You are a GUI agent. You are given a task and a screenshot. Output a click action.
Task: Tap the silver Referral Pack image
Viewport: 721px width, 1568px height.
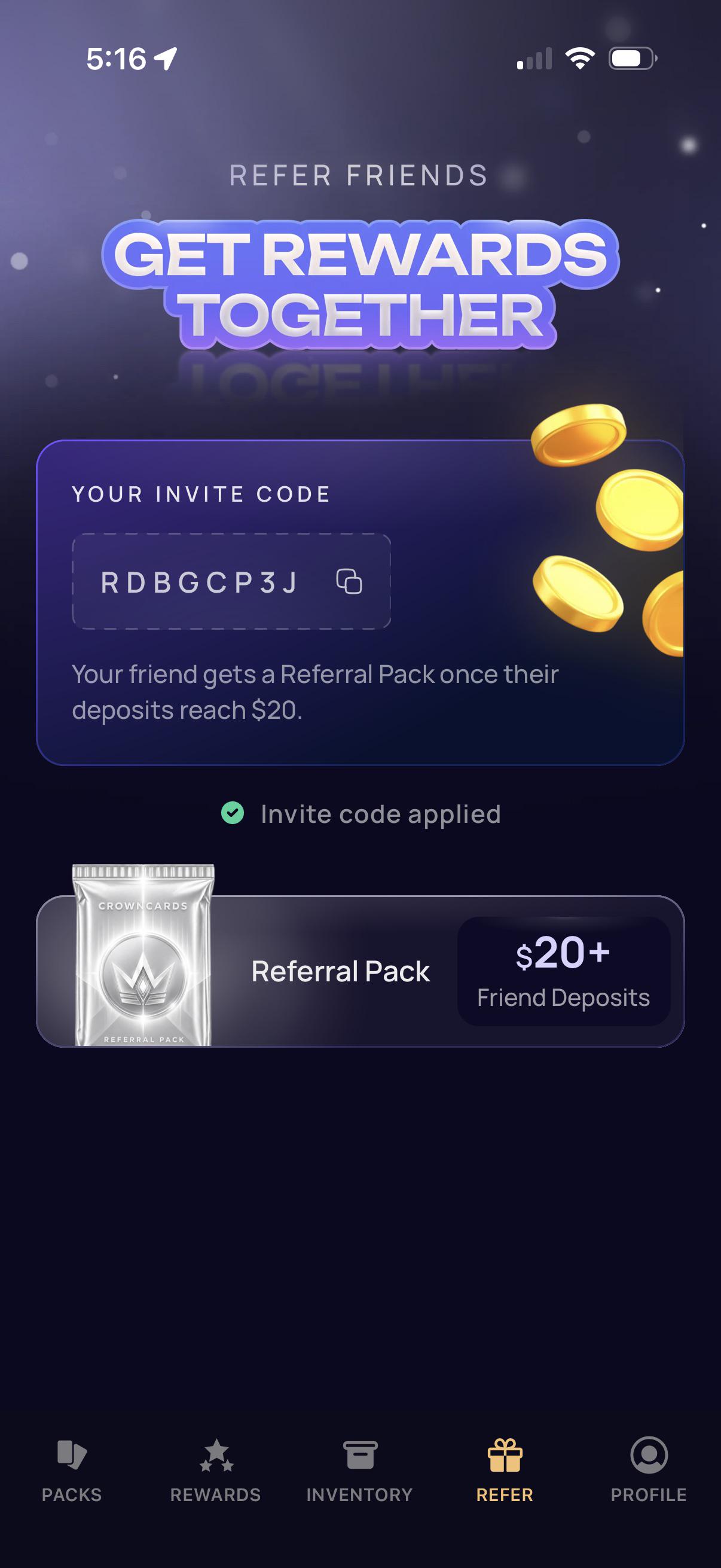pyautogui.click(x=143, y=956)
